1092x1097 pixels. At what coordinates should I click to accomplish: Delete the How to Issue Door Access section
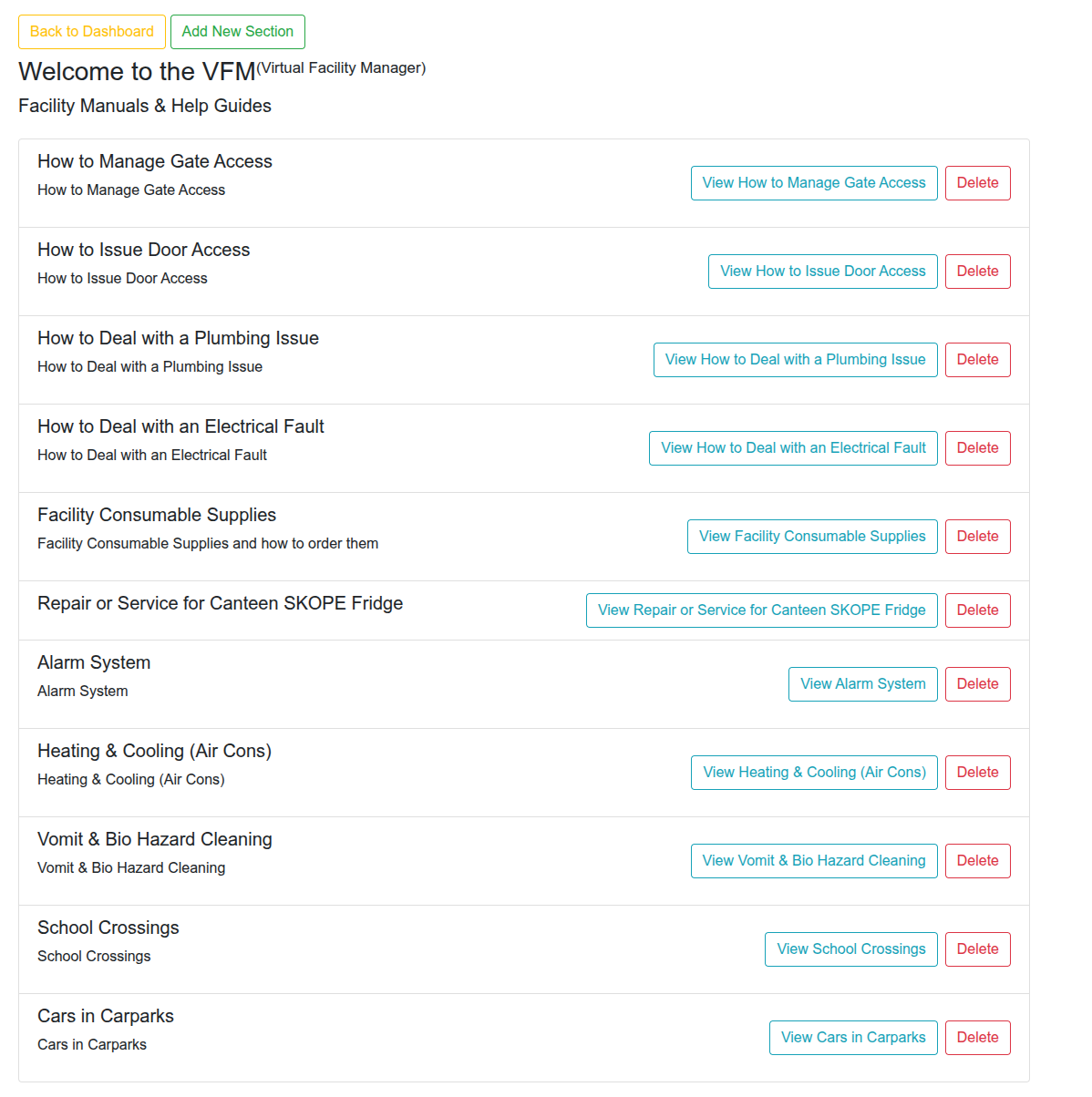[x=978, y=272]
